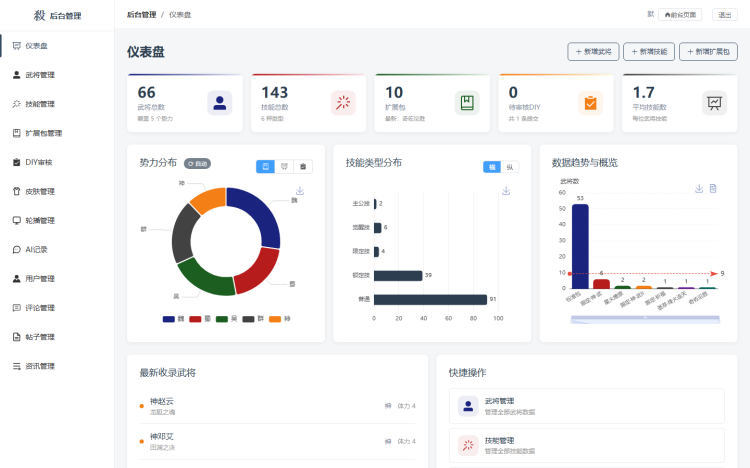This screenshot has height=468, width=750.
Task: Toggle 吴 legend entry in donut chart
Action: pos(226,319)
